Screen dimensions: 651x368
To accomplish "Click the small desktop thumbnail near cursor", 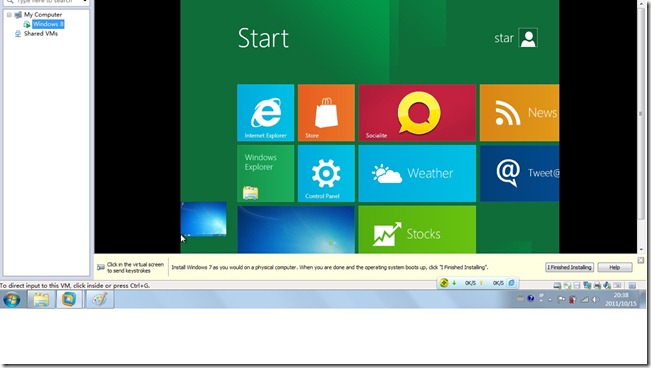I will 203,219.
